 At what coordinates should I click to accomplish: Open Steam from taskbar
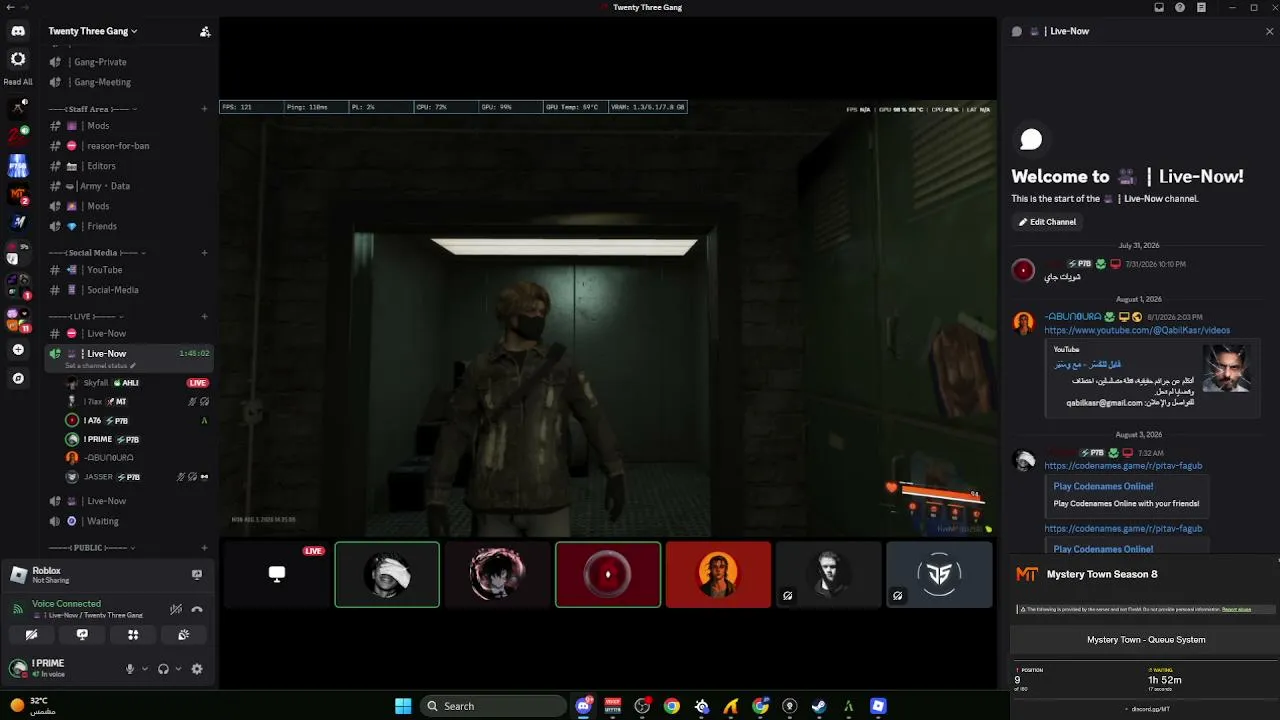[x=819, y=706]
